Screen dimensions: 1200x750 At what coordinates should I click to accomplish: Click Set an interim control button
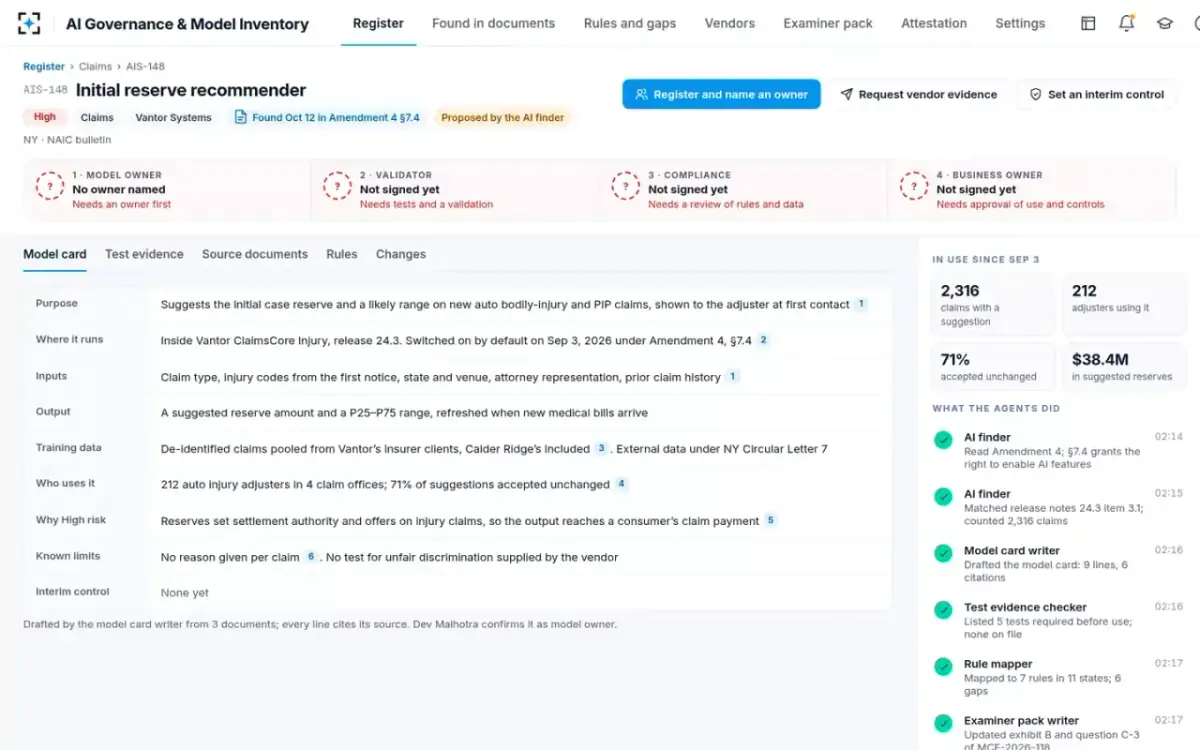click(1097, 94)
